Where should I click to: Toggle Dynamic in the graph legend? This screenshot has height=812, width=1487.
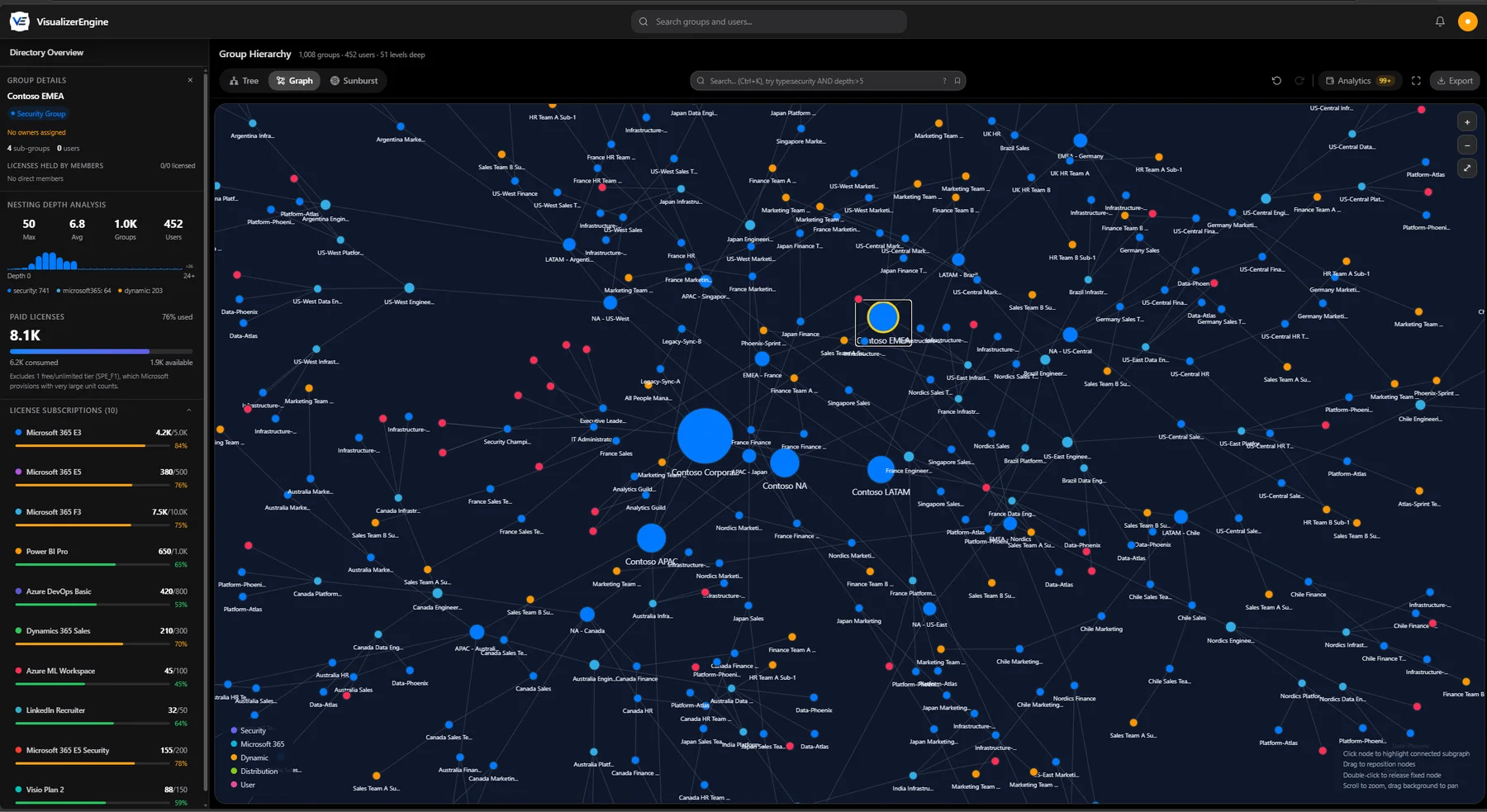(249, 757)
